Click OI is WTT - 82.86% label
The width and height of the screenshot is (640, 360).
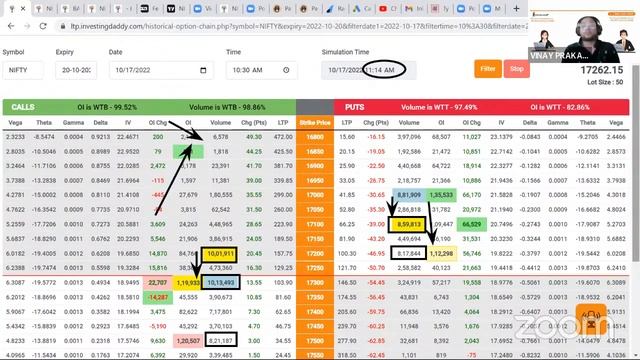point(560,107)
